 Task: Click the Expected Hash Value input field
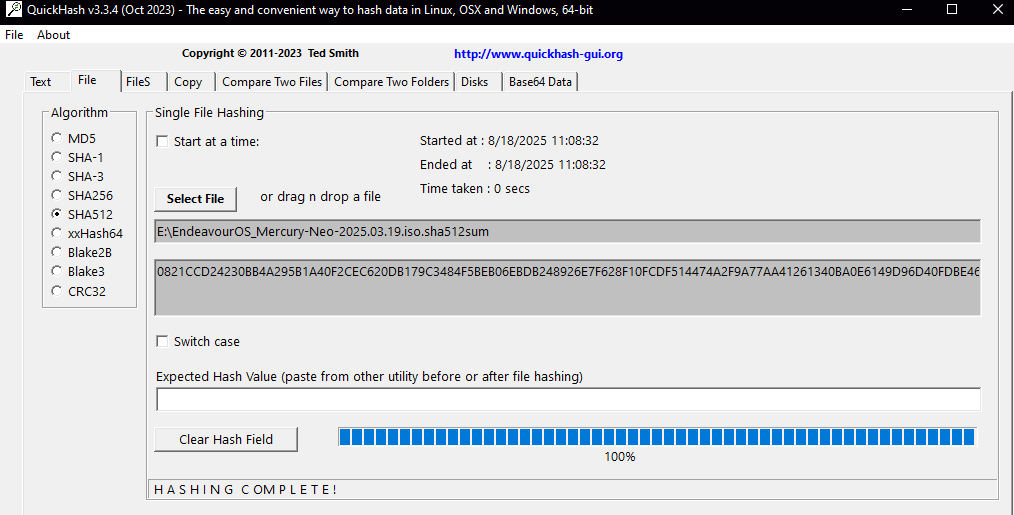tap(568, 399)
